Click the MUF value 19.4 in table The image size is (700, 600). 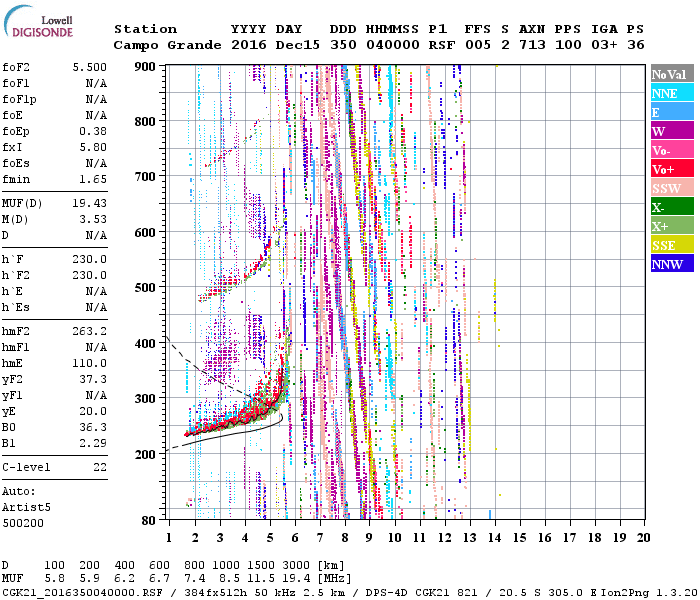296,579
